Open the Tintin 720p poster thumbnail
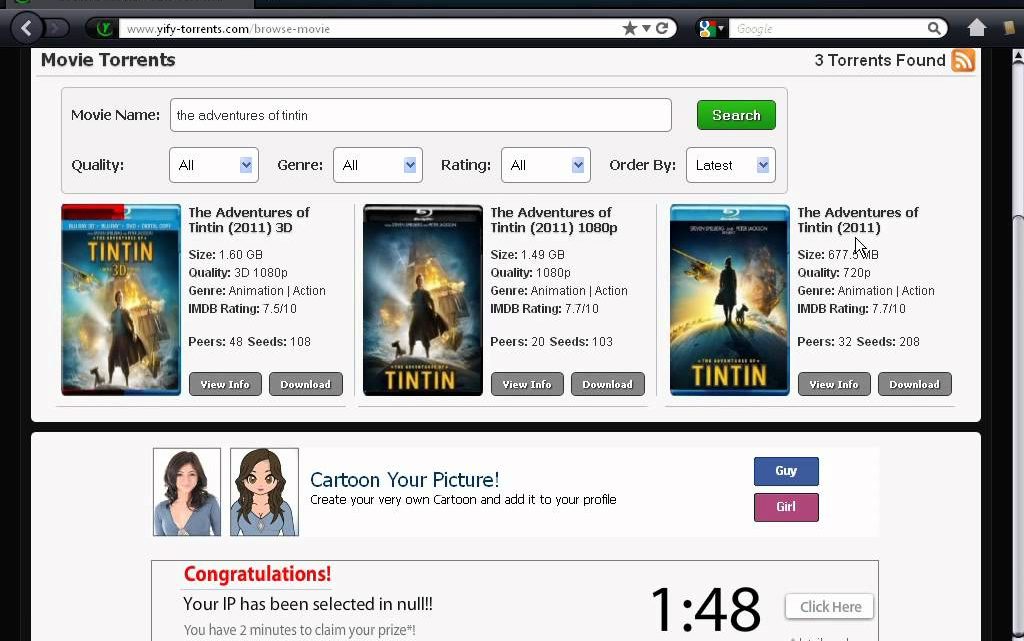Image resolution: width=1024 pixels, height=641 pixels. 729,300
